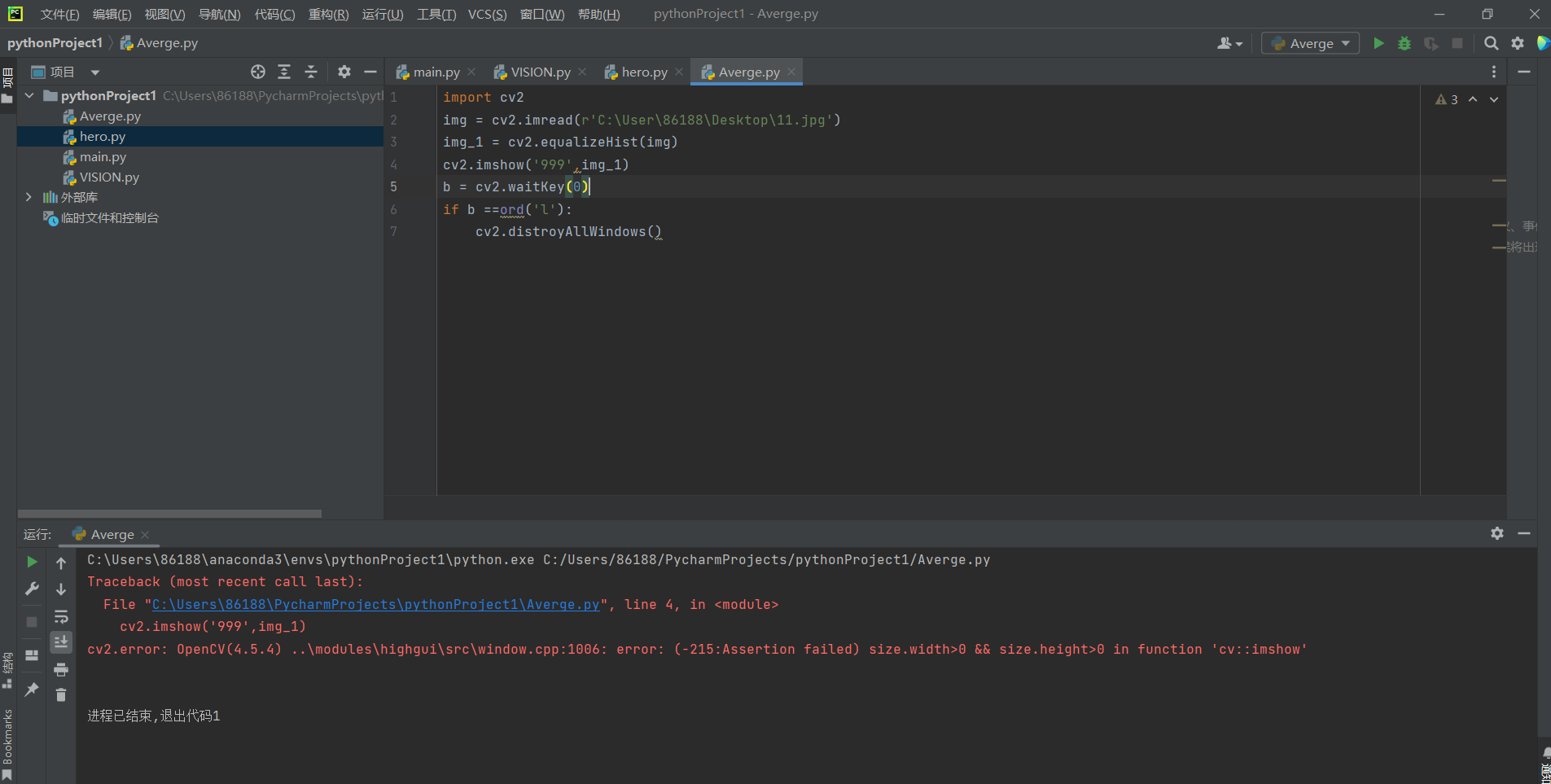Click the stop icon in top toolbar

[1457, 43]
